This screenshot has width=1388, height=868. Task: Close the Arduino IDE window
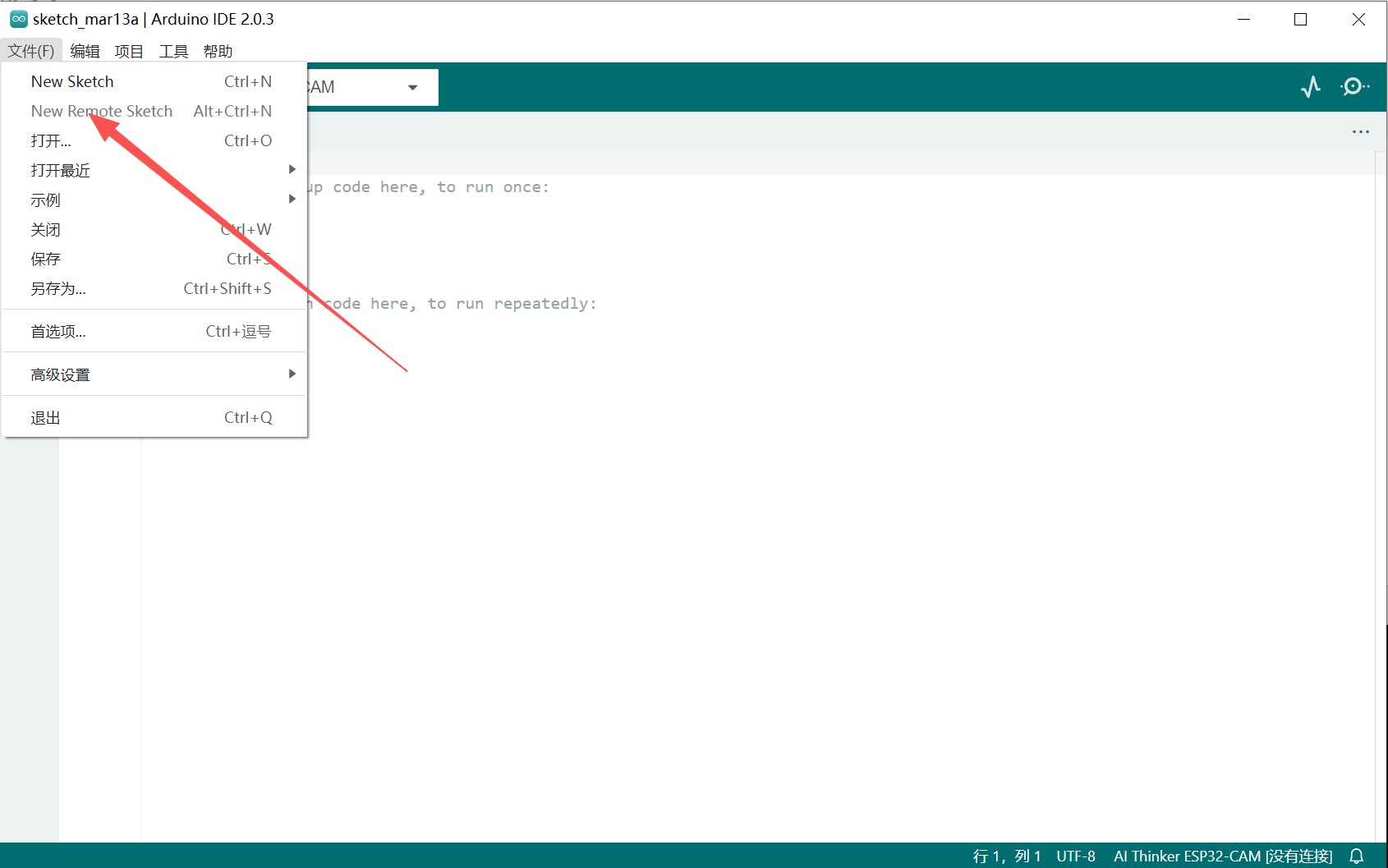1358,19
